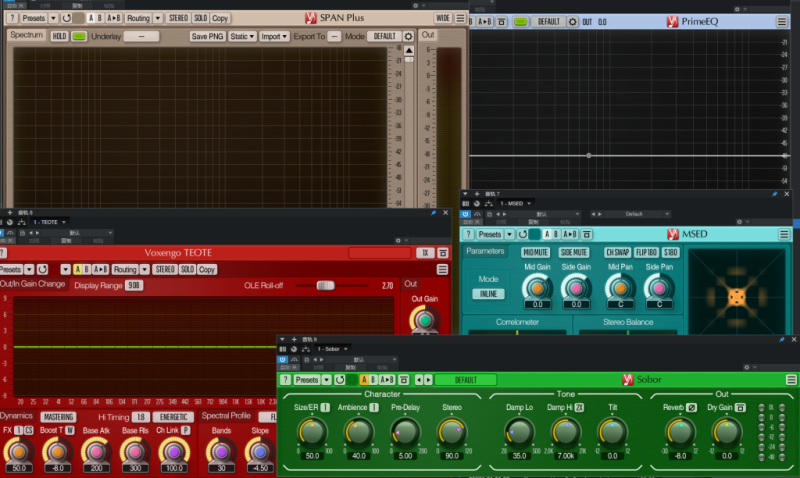The width and height of the screenshot is (800, 478).
Task: Select the Spectrum tab in SPAN Plus
Action: click(27, 35)
